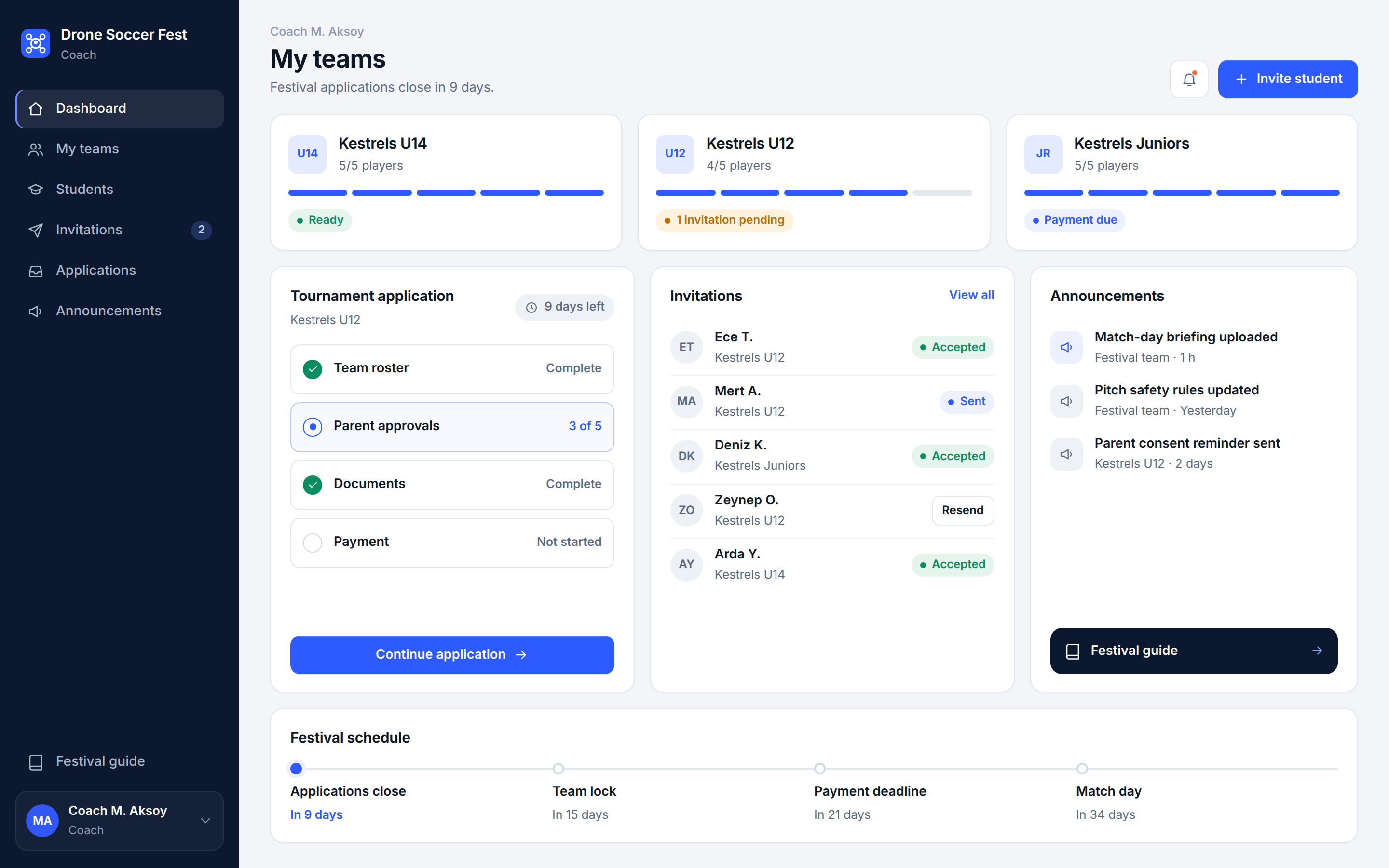Click the MA avatar for Mert A.
This screenshot has width=1389, height=868.
click(686, 401)
